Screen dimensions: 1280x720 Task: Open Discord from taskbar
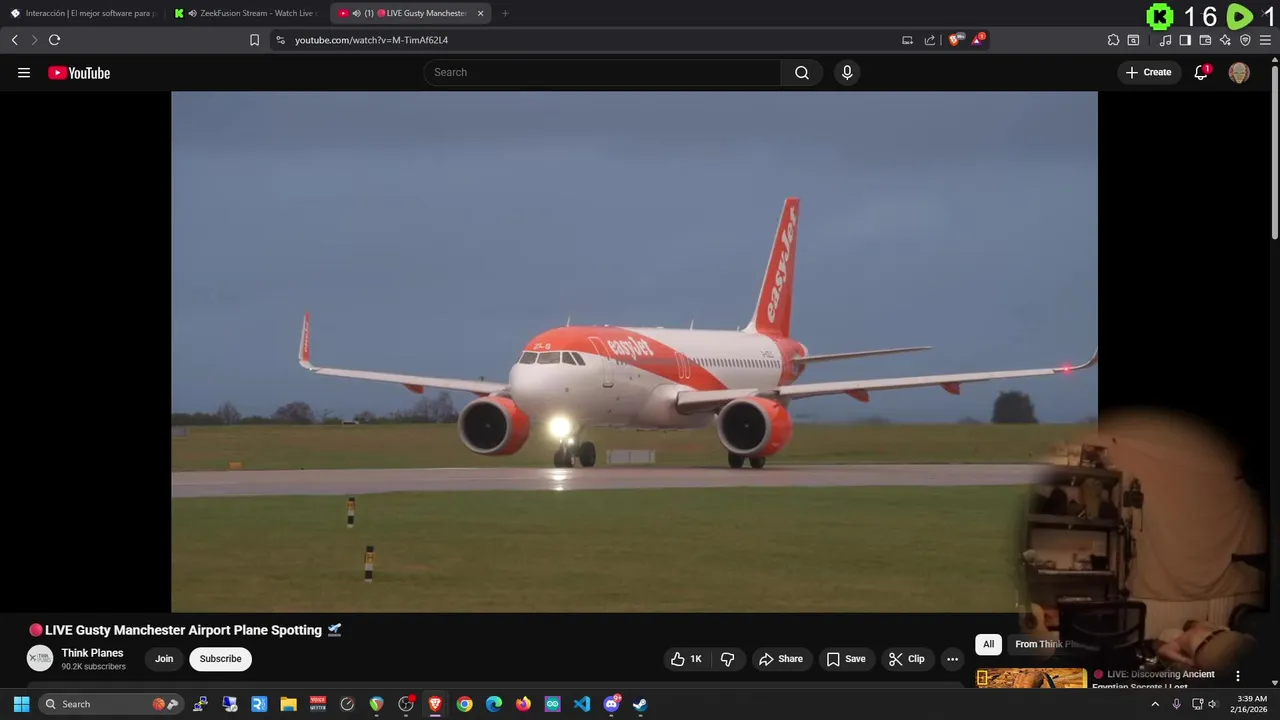pos(611,704)
